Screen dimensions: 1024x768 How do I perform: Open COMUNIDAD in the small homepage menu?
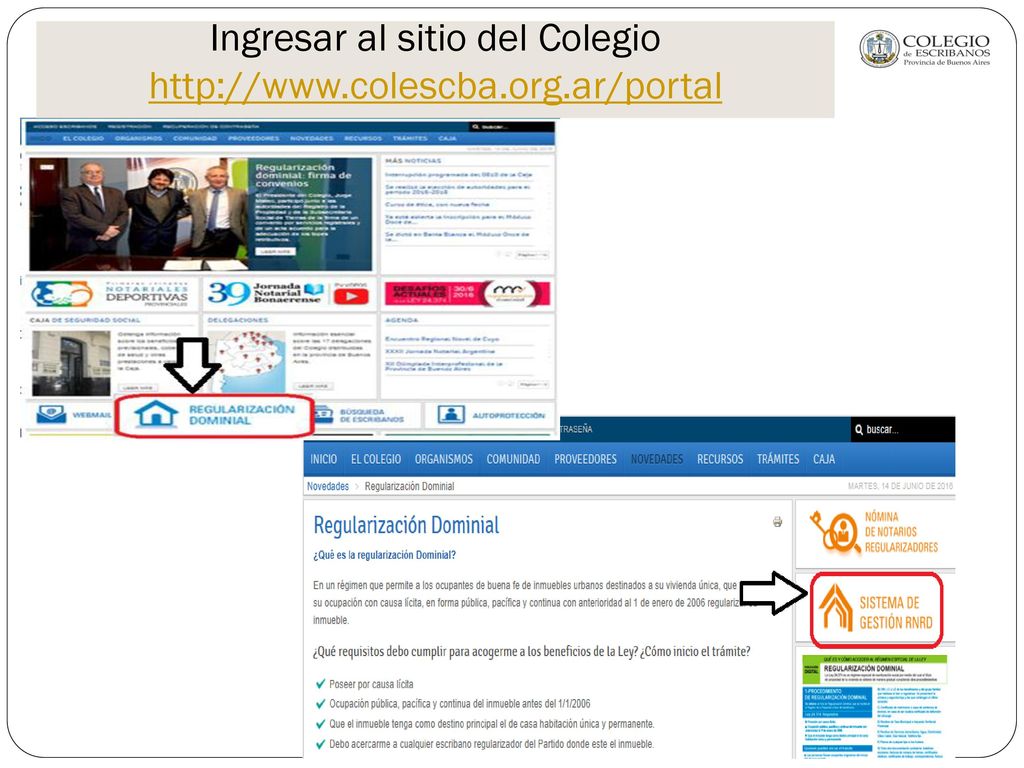coord(195,138)
